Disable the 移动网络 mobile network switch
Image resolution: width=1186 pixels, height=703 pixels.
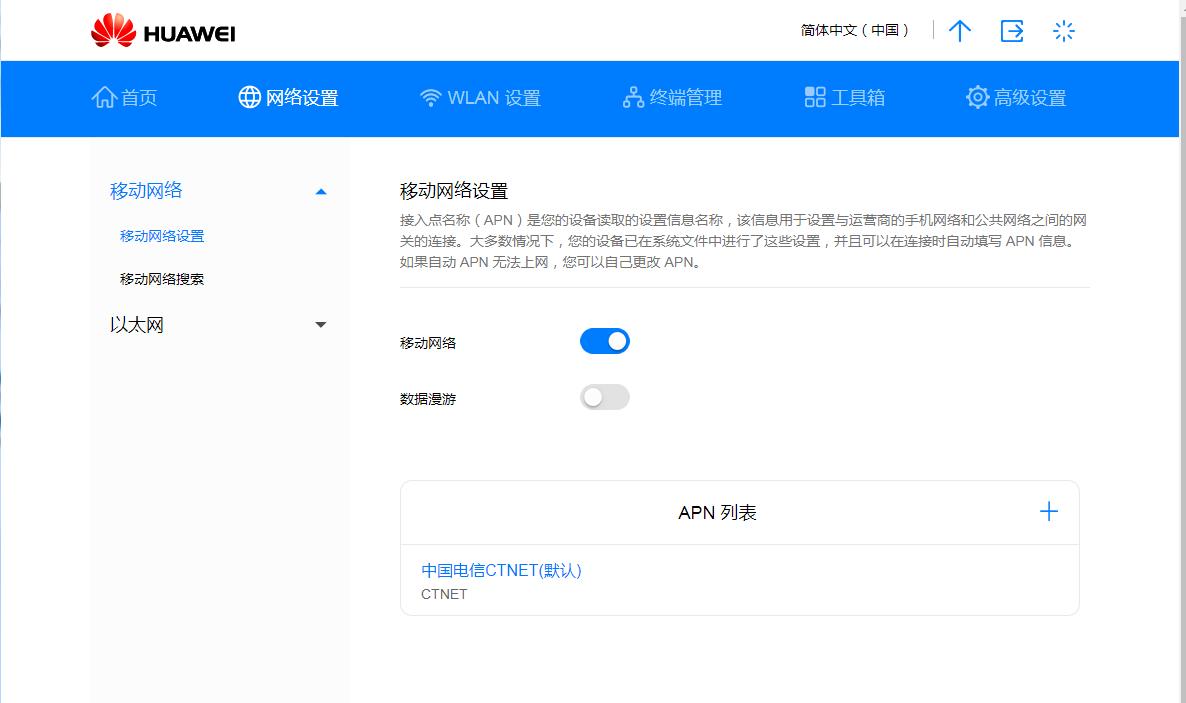(x=604, y=341)
